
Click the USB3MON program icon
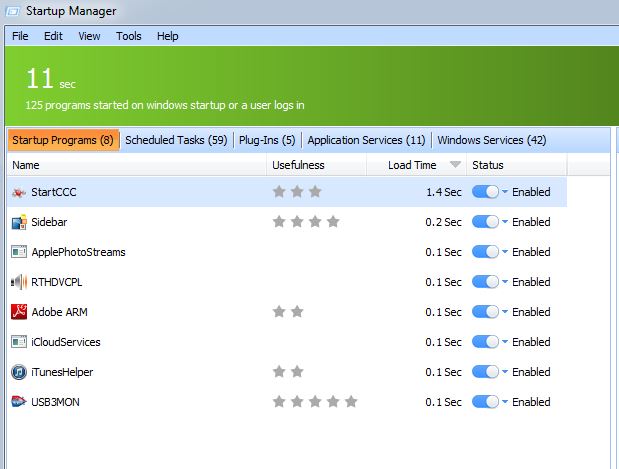tap(19, 401)
